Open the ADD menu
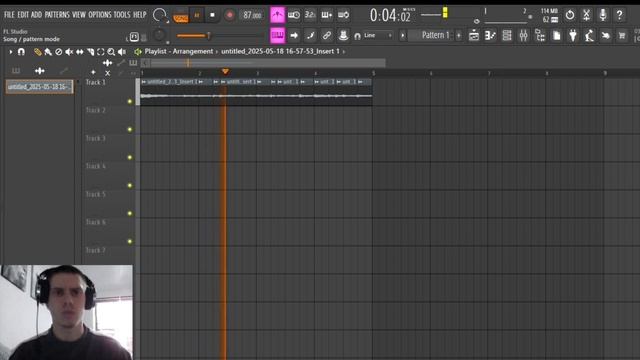The image size is (640, 360). pyautogui.click(x=36, y=15)
